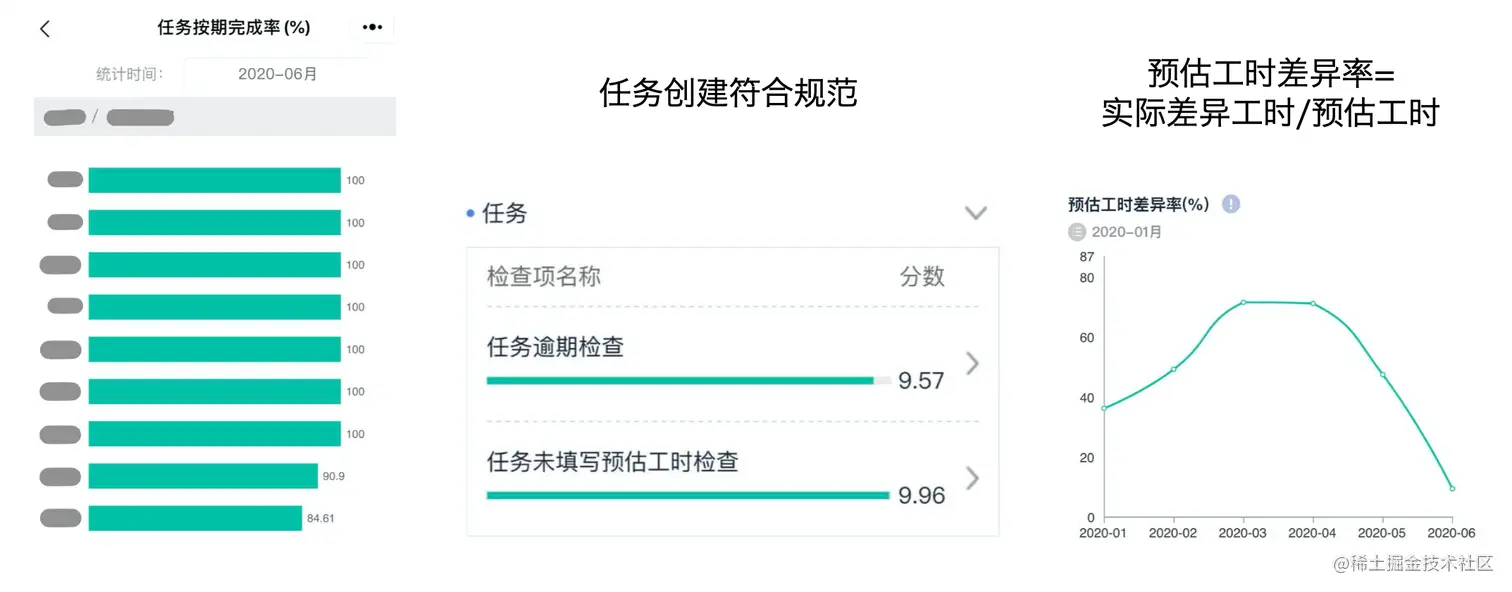Click the round icon before 2020-01月
The width and height of the screenshot is (1512, 592).
click(1077, 232)
